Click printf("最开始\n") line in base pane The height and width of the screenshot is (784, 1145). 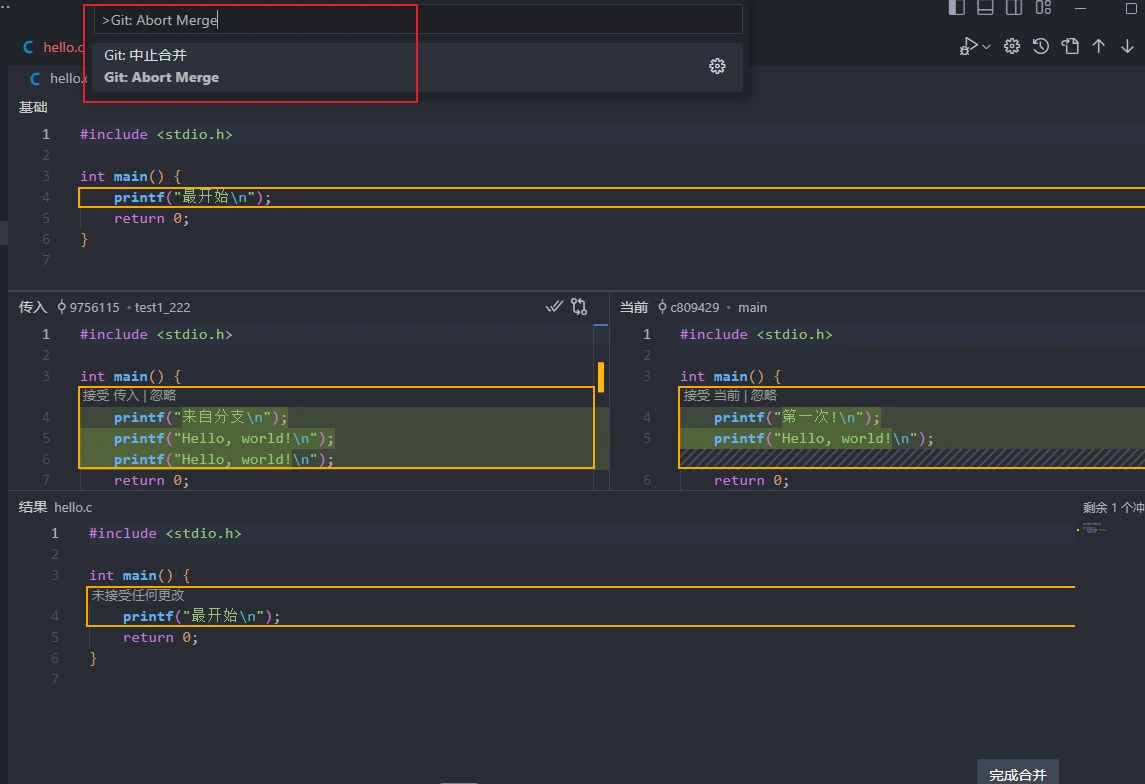tap(193, 198)
